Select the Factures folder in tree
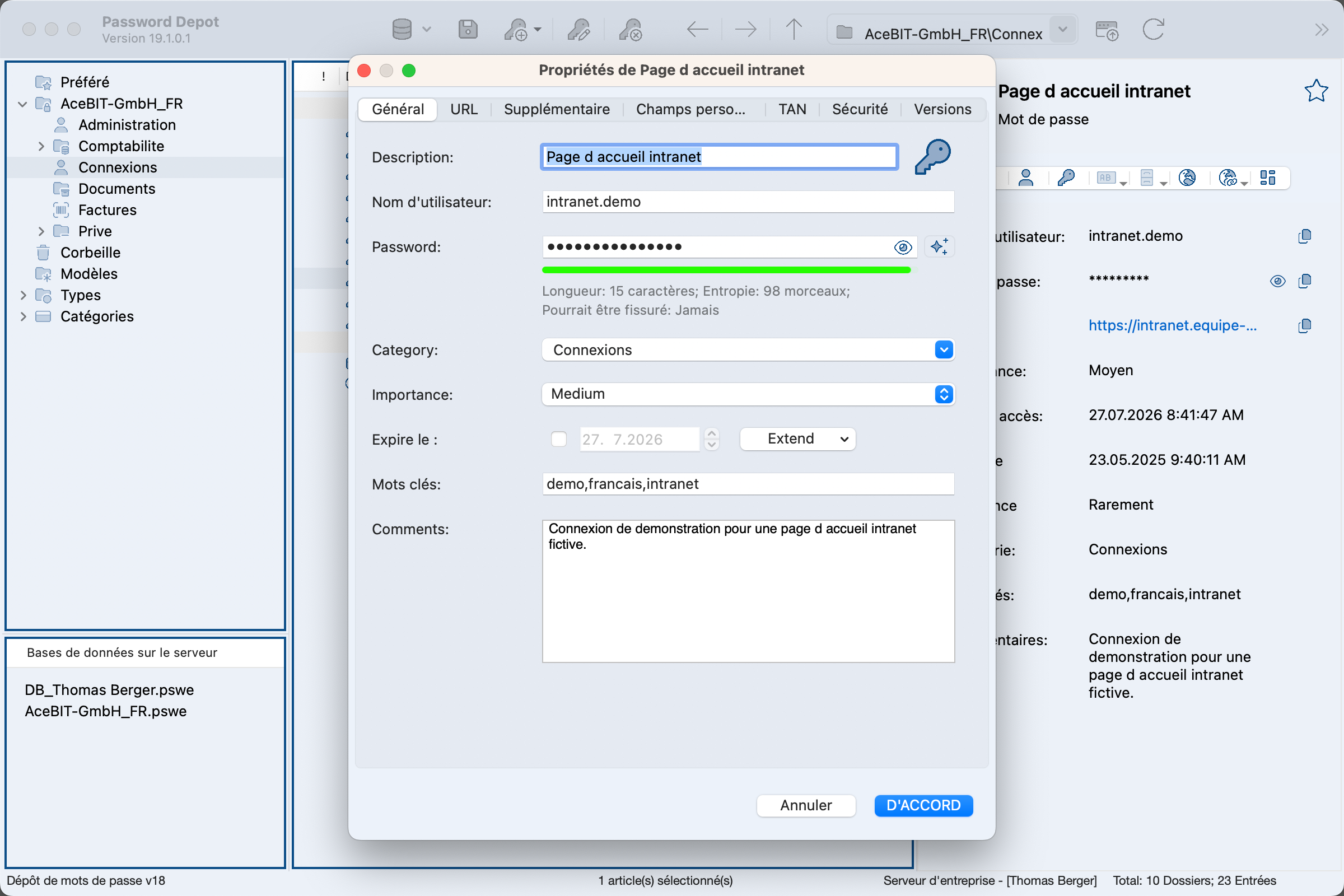This screenshot has width=1344, height=896. [108, 211]
